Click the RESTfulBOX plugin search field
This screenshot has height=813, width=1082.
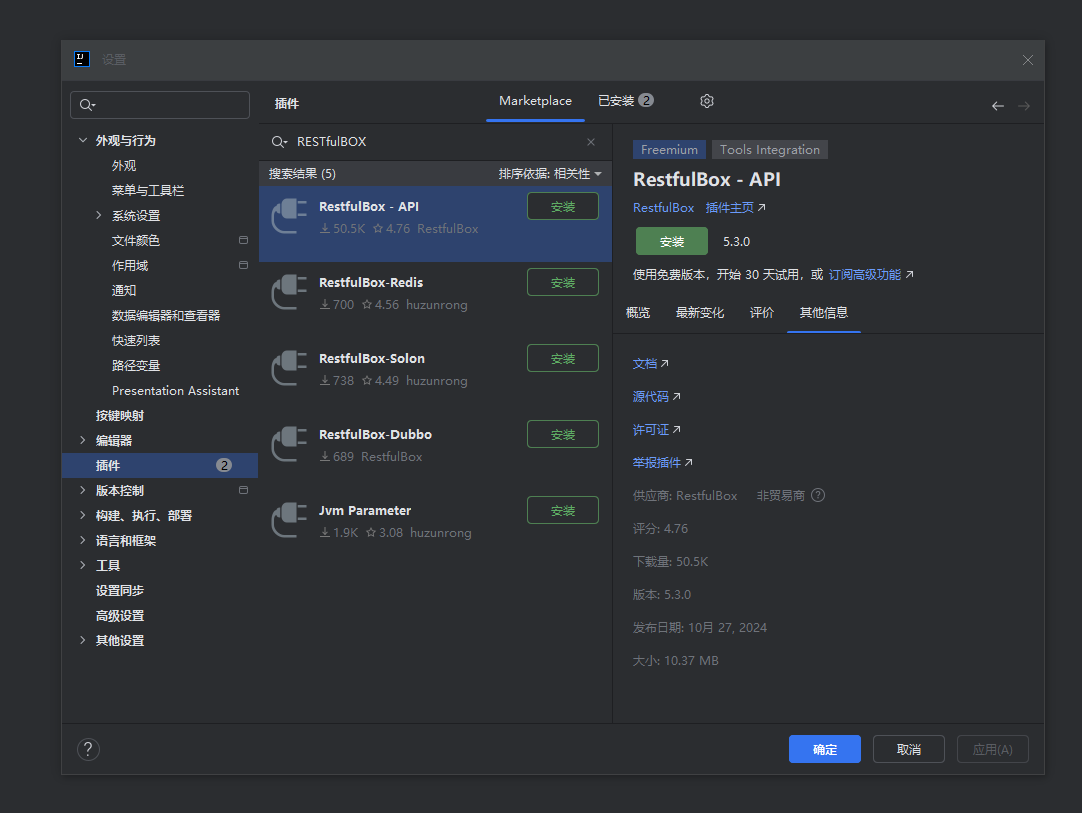[x=435, y=141]
